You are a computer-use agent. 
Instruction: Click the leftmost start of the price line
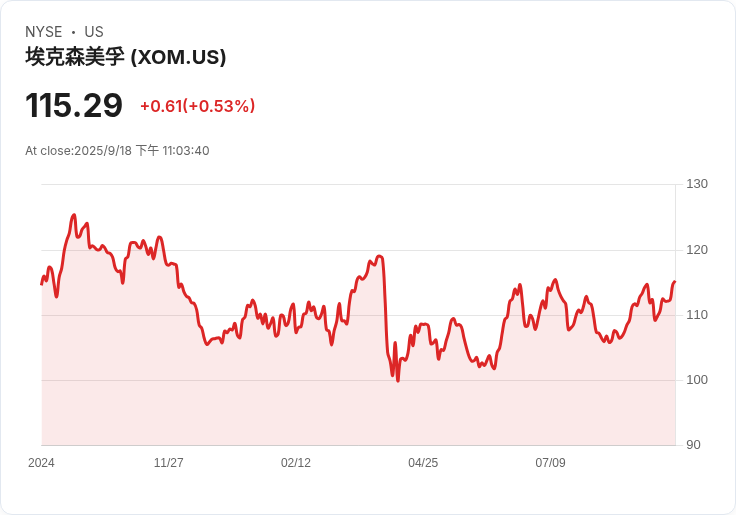point(42,284)
